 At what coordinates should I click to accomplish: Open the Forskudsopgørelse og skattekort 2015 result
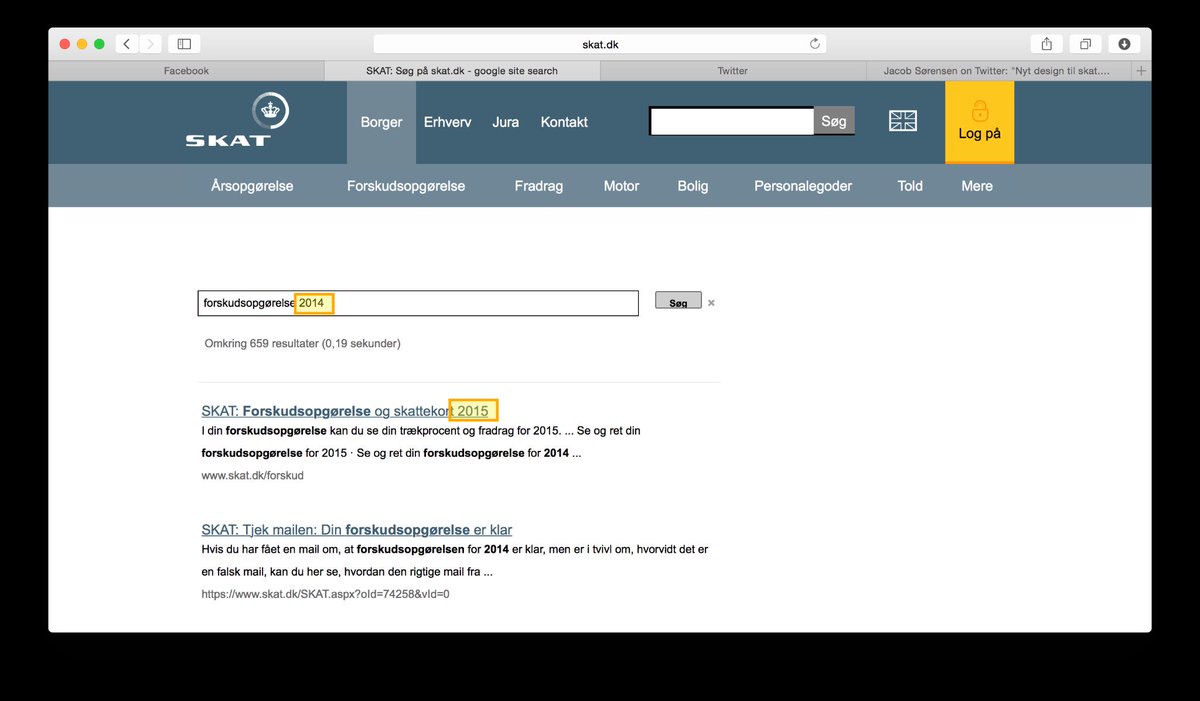pyautogui.click(x=345, y=411)
